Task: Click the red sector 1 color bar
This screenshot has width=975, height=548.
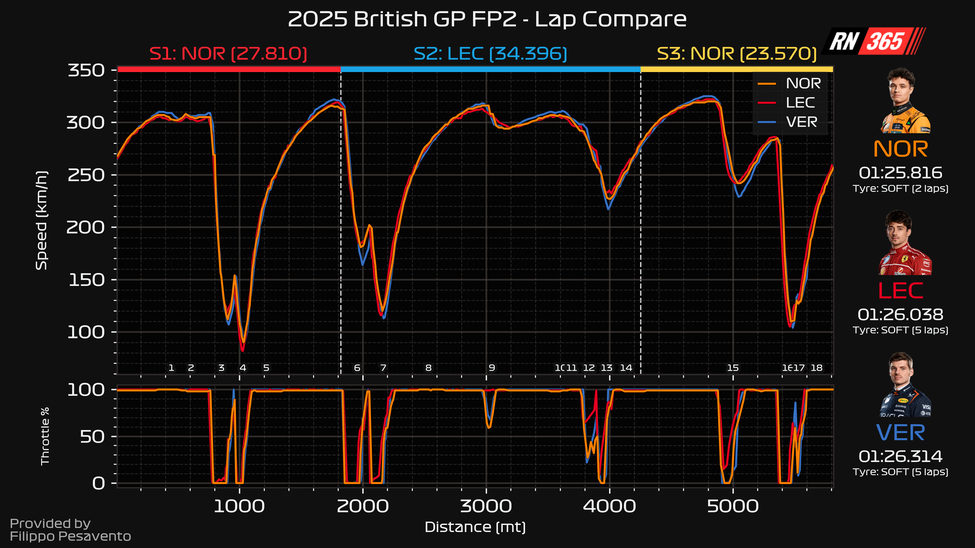Action: tap(228, 69)
